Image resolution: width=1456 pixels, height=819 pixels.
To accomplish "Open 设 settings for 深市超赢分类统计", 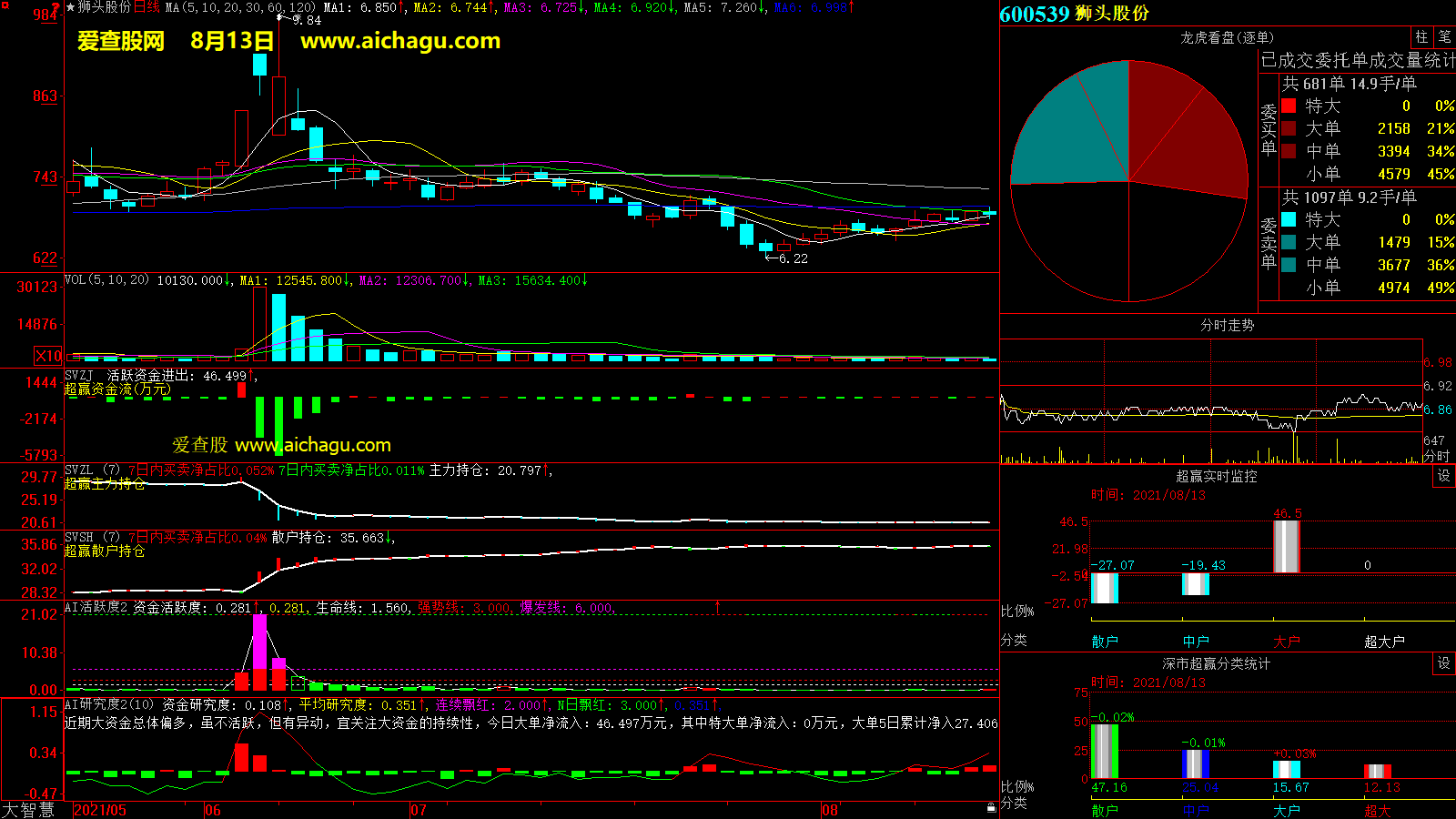I will point(1443,663).
